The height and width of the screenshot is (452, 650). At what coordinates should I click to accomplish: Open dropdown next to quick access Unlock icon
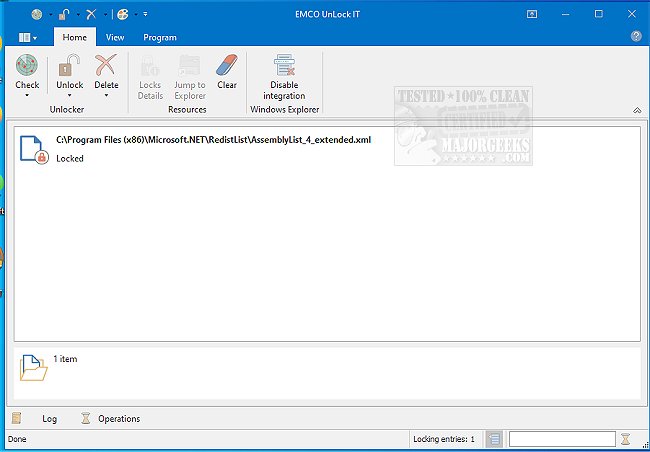pos(78,15)
